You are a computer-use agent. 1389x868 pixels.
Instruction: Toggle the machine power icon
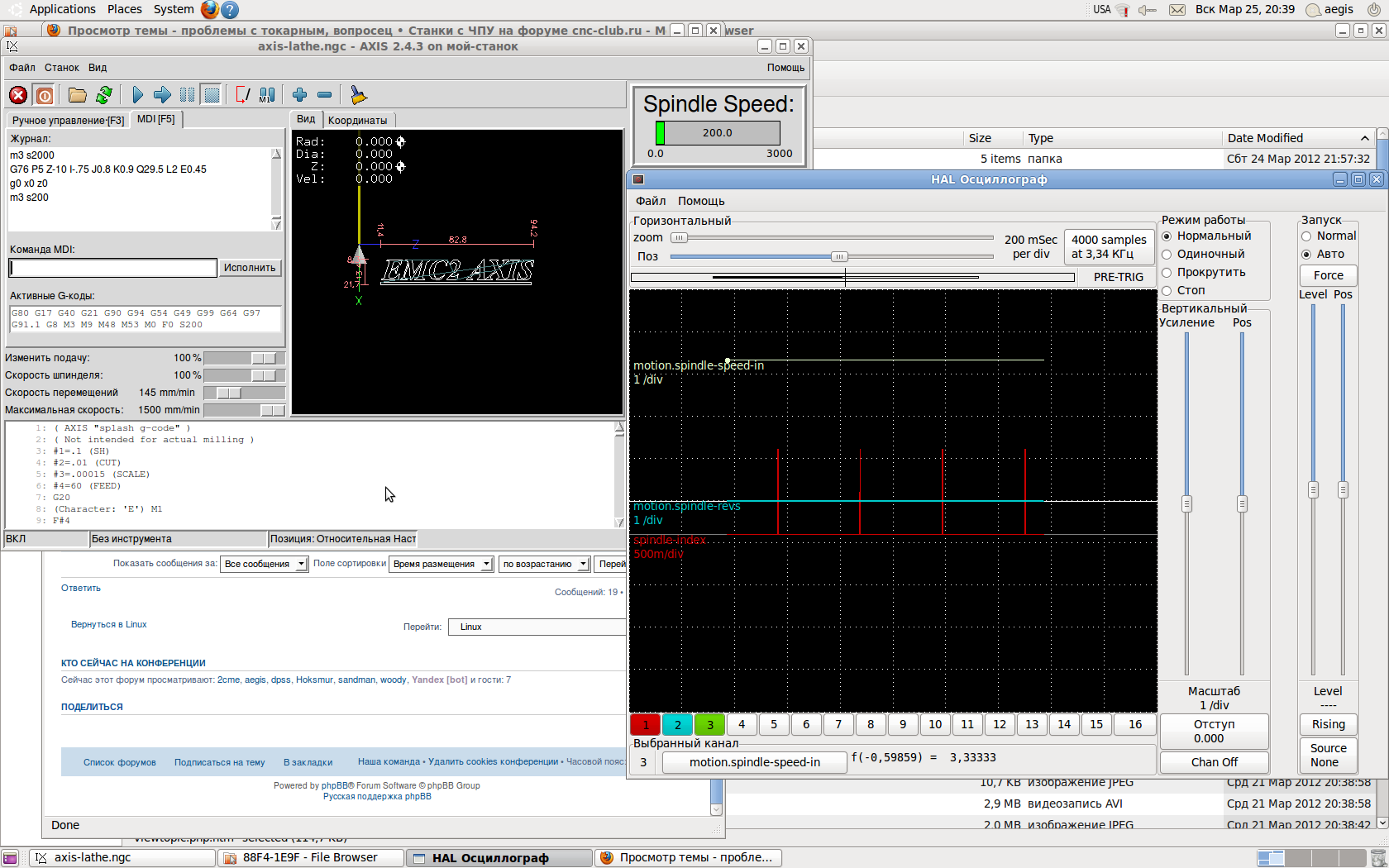pyautogui.click(x=45, y=95)
